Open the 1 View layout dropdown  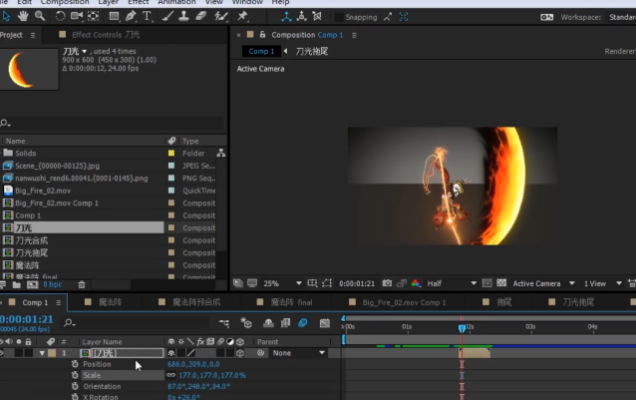(x=603, y=284)
